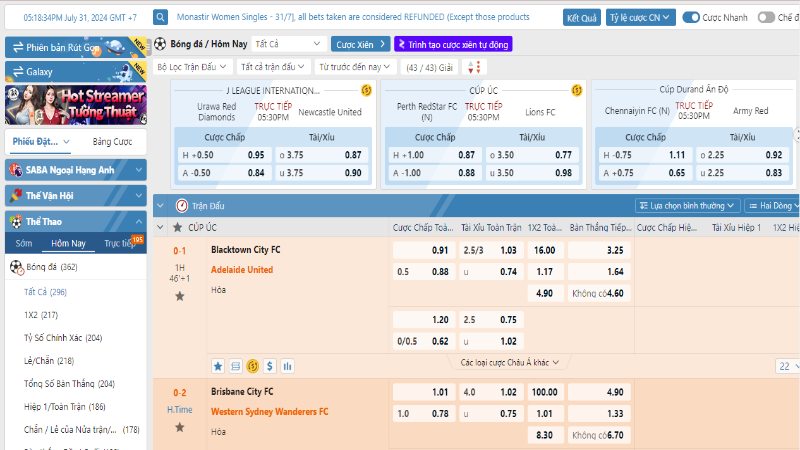Click the sort arrows icon beside Giải filter

coord(474,67)
